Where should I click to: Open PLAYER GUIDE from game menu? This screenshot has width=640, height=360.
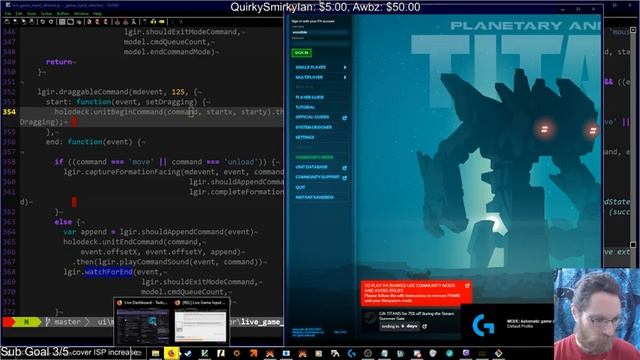309,97
